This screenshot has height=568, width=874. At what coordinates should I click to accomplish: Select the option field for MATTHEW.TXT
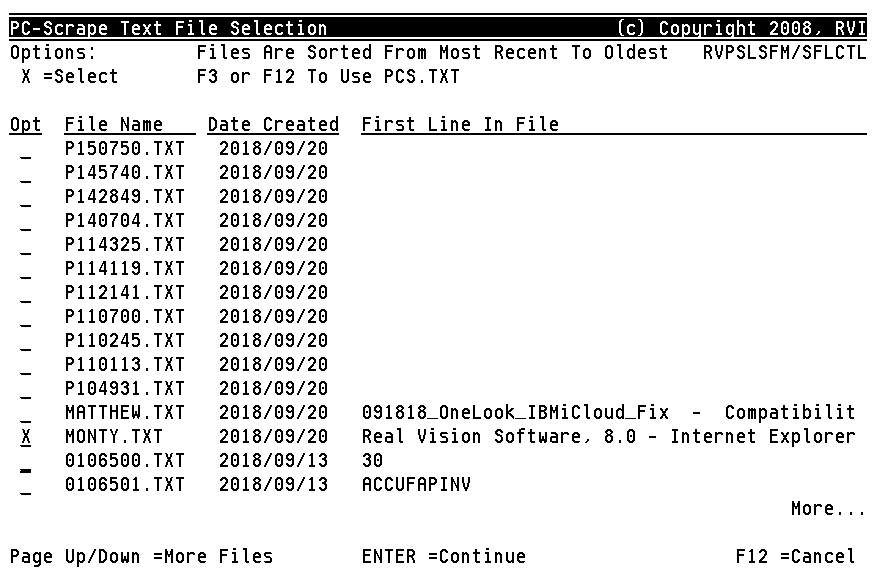coord(26,413)
